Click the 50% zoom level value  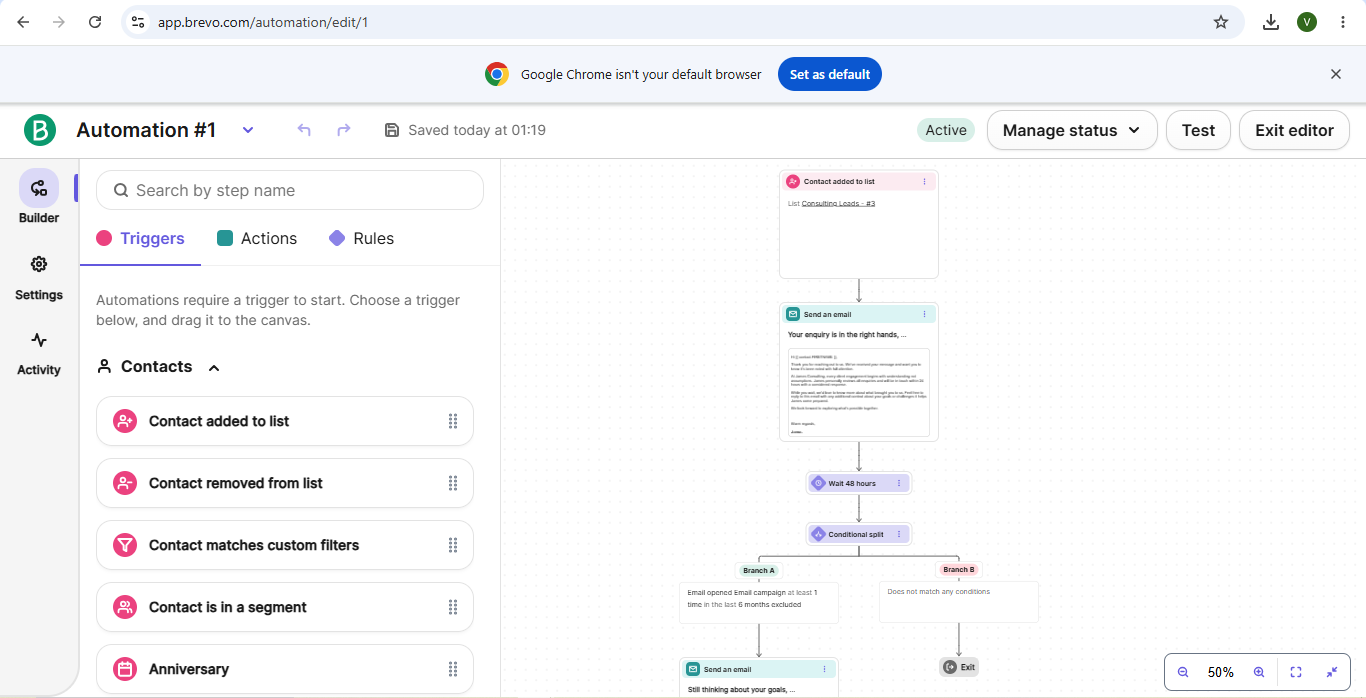tap(1221, 672)
